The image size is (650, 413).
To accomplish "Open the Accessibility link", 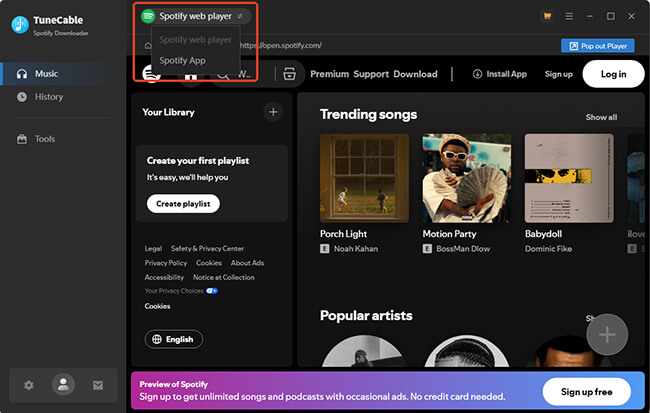I will 164,277.
